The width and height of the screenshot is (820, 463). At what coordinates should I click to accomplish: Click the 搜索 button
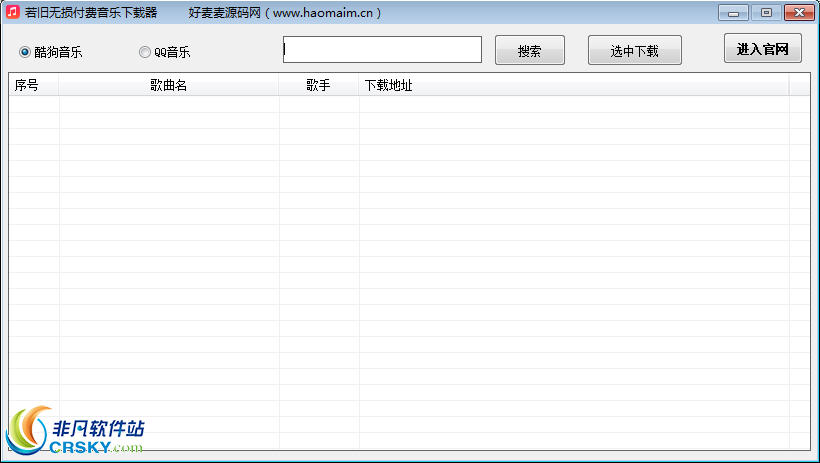click(x=530, y=50)
